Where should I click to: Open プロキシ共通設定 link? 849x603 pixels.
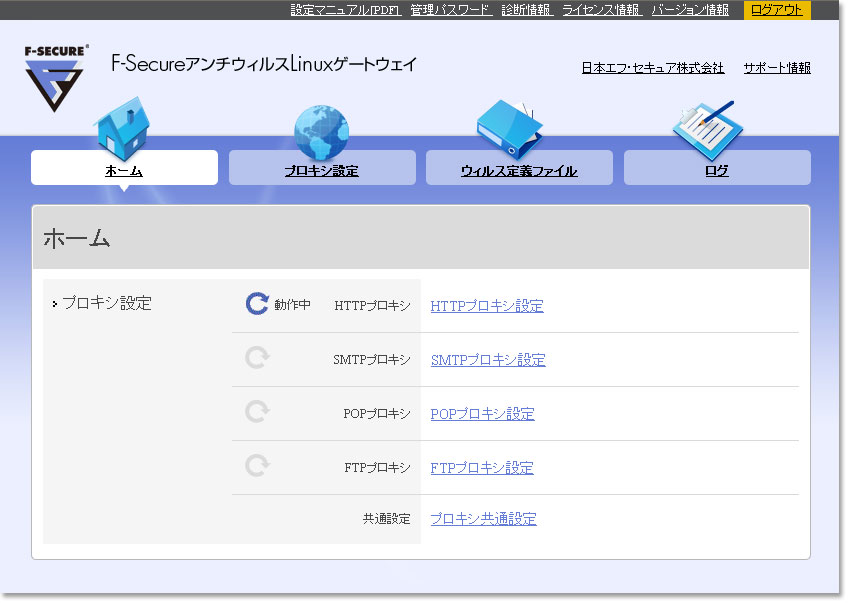pos(484,519)
